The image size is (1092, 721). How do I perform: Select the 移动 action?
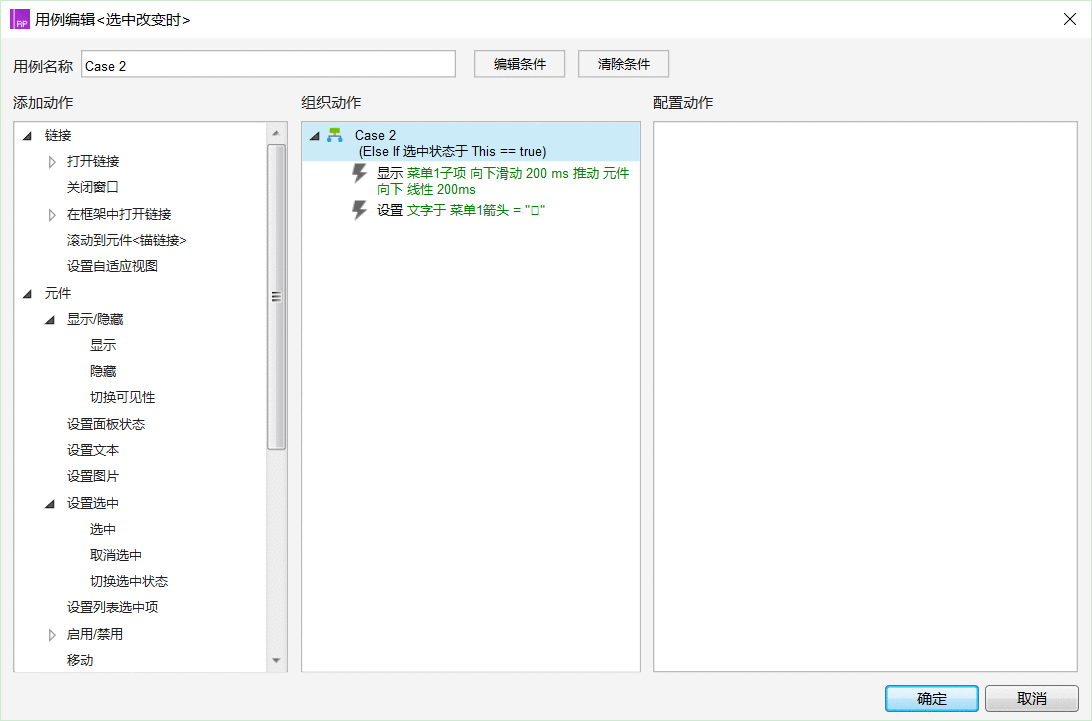coord(80,660)
